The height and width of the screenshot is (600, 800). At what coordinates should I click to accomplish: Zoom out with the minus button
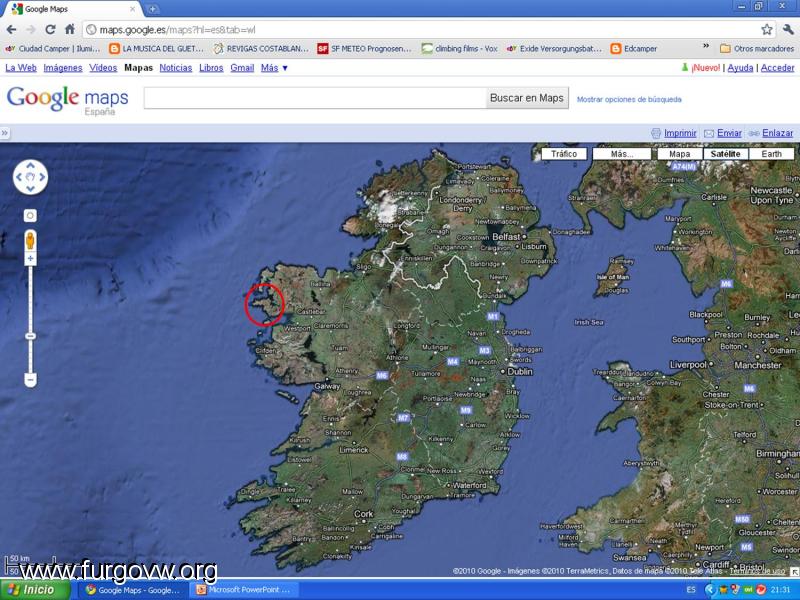30,380
